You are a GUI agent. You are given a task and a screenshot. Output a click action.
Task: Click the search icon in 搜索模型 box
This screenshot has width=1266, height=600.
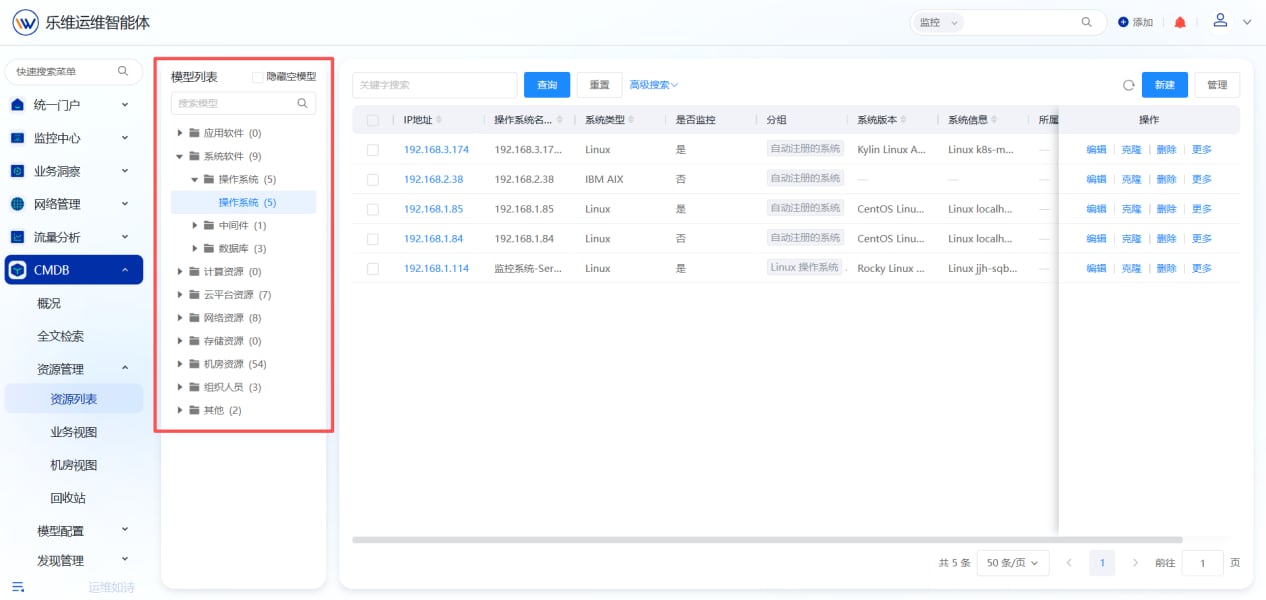(303, 103)
